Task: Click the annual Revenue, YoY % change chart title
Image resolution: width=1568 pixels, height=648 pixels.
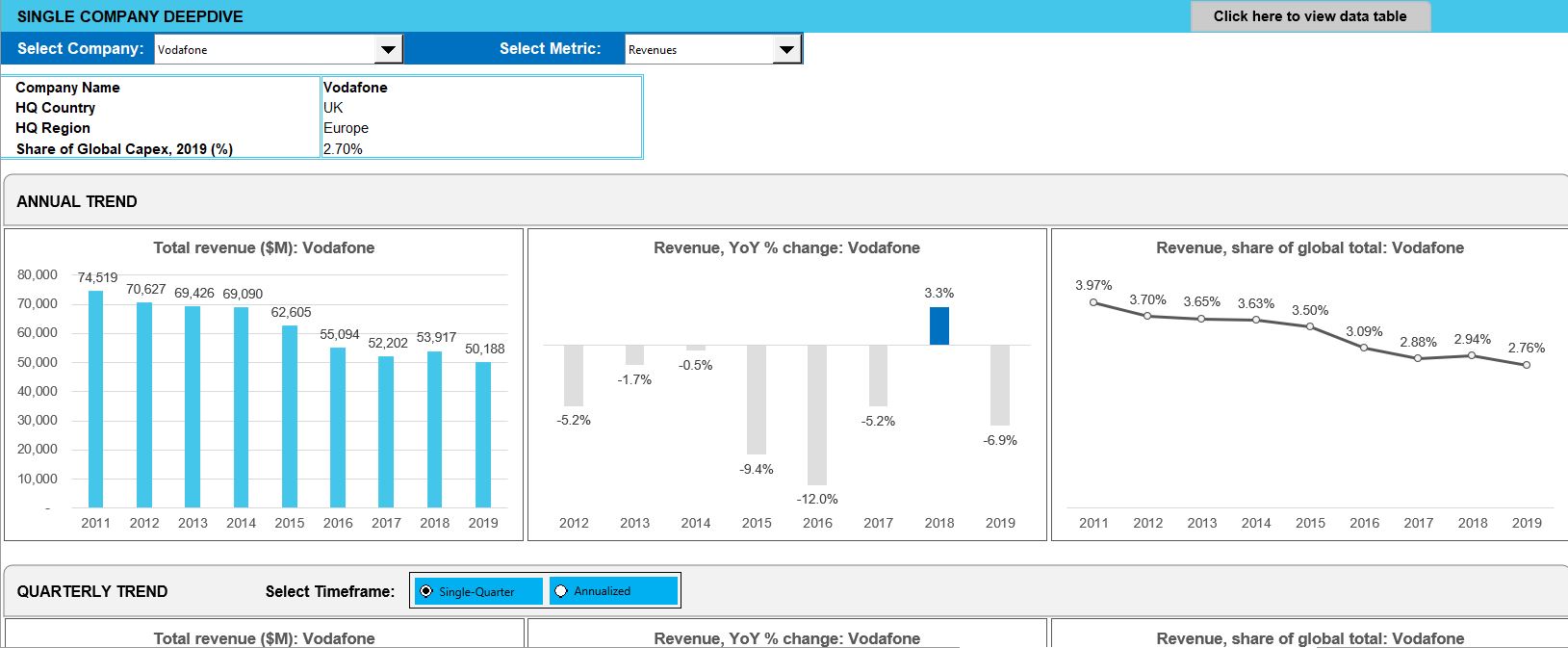Action: [786, 247]
